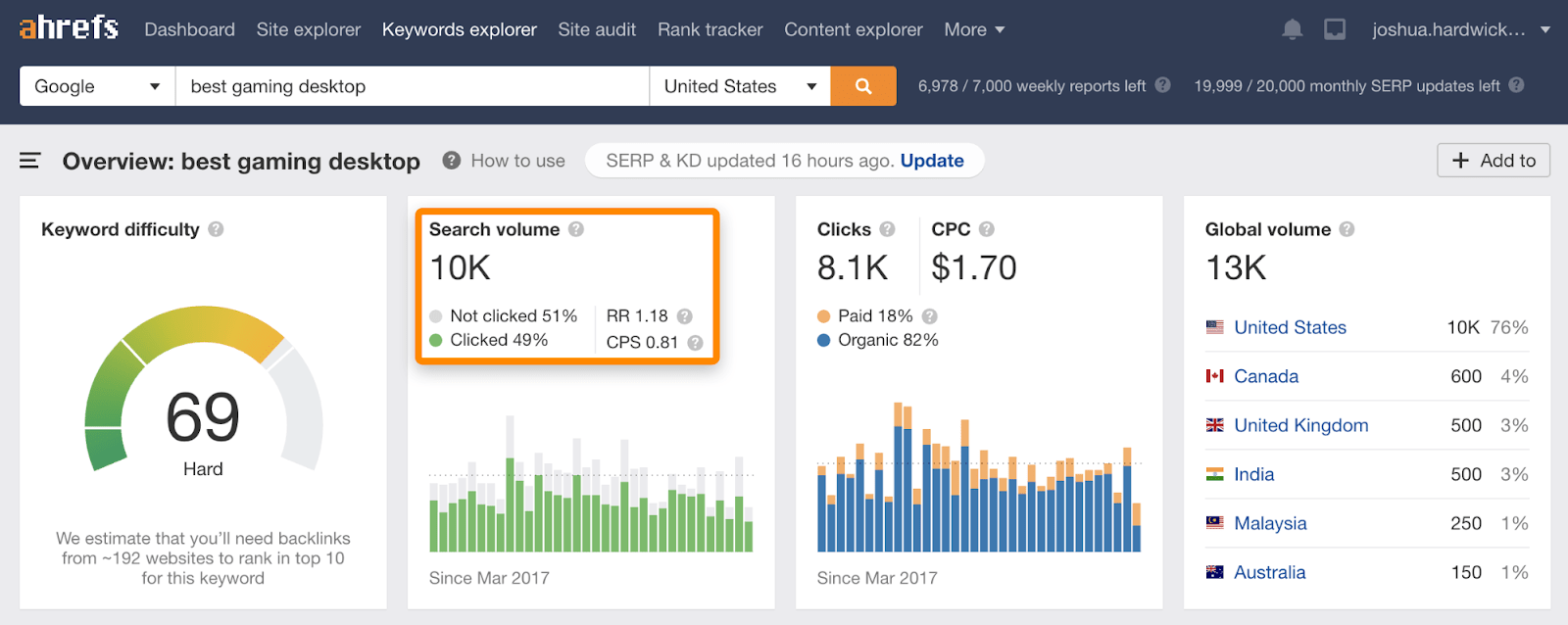Open Search volume help tooltip icon
The height and width of the screenshot is (625, 1568).
(x=576, y=229)
